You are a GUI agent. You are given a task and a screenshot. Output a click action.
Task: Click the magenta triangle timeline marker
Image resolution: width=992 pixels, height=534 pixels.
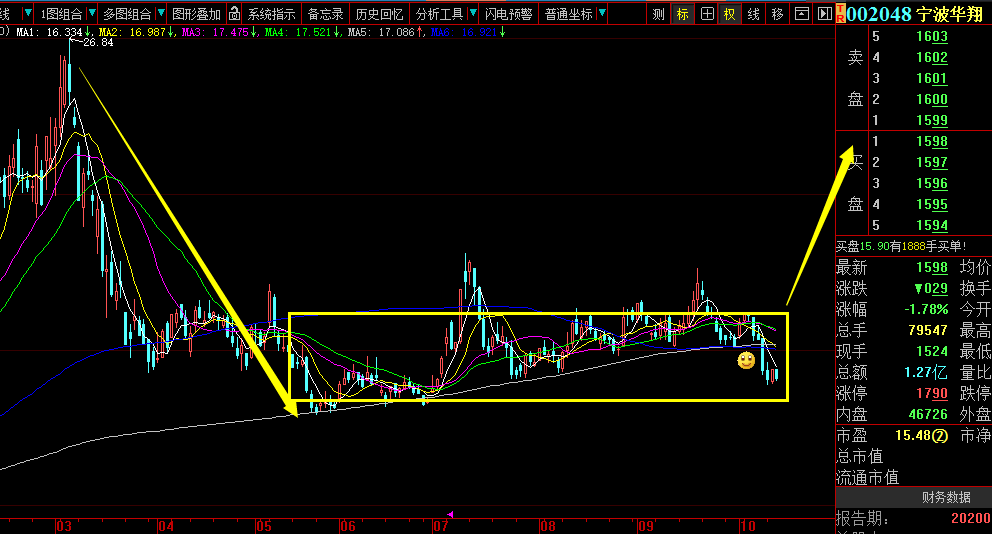point(450,514)
